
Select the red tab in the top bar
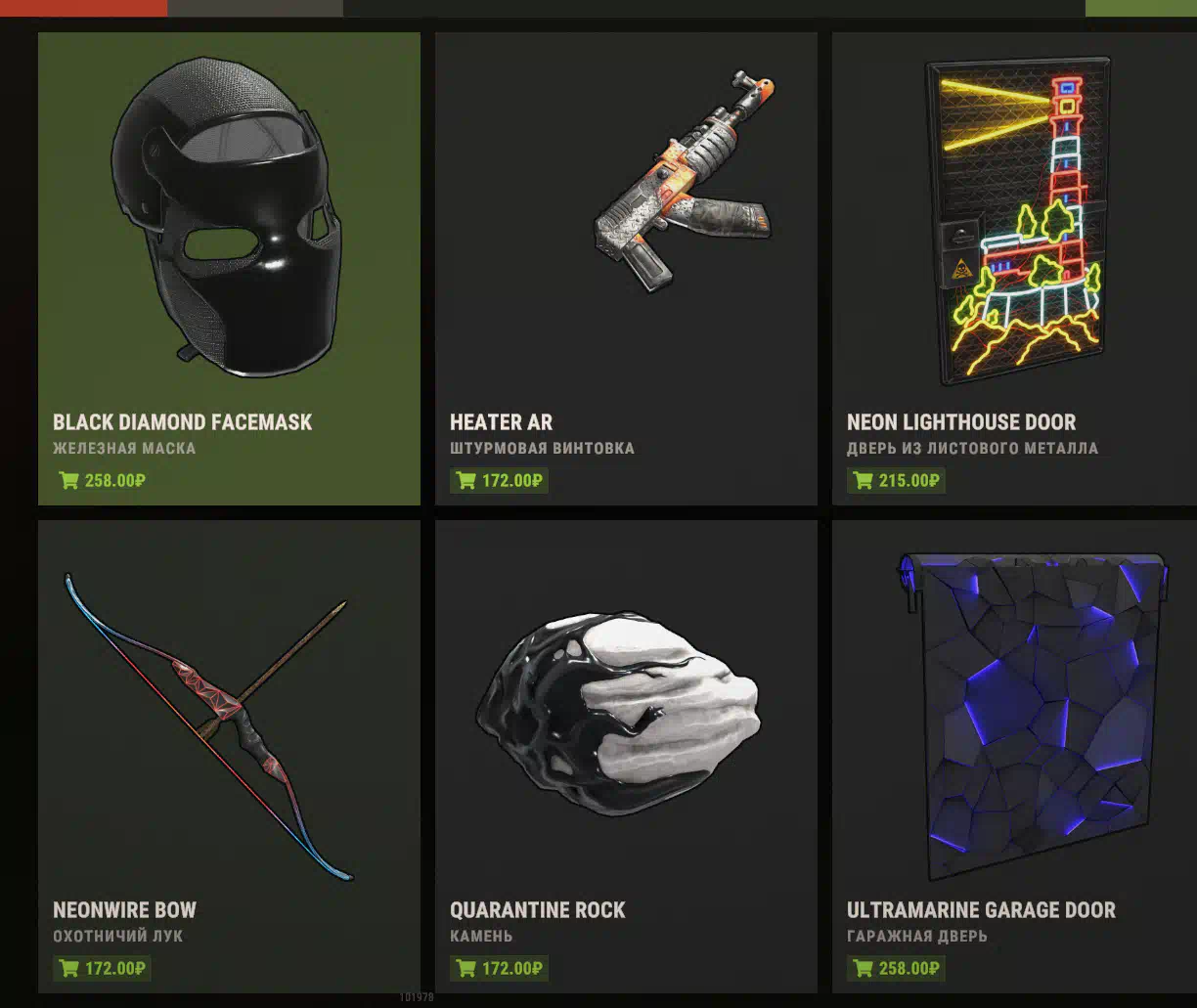83,8
